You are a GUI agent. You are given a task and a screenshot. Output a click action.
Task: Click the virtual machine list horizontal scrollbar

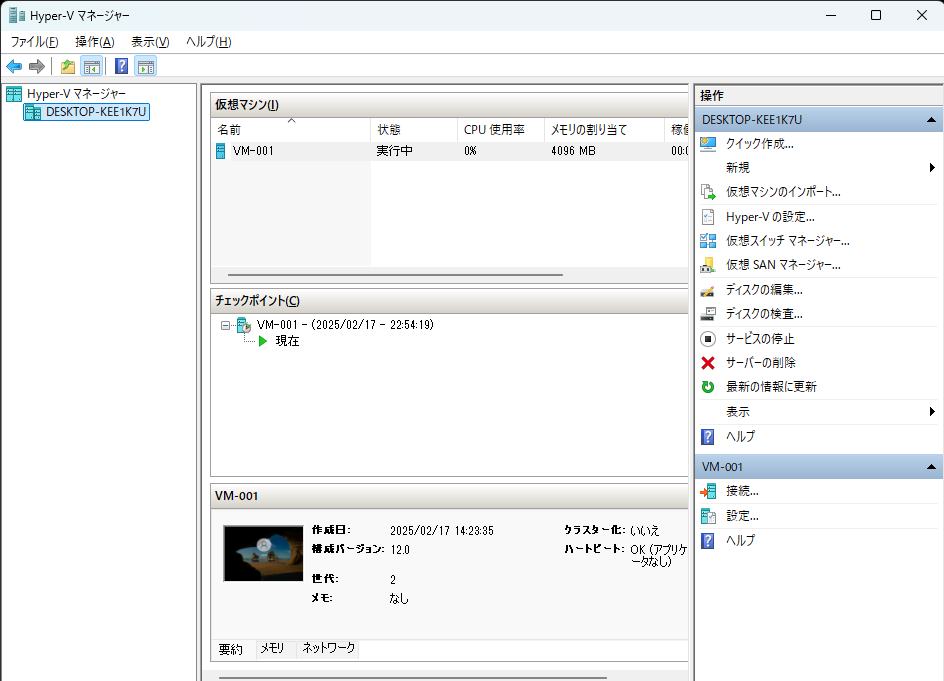[x=395, y=275]
